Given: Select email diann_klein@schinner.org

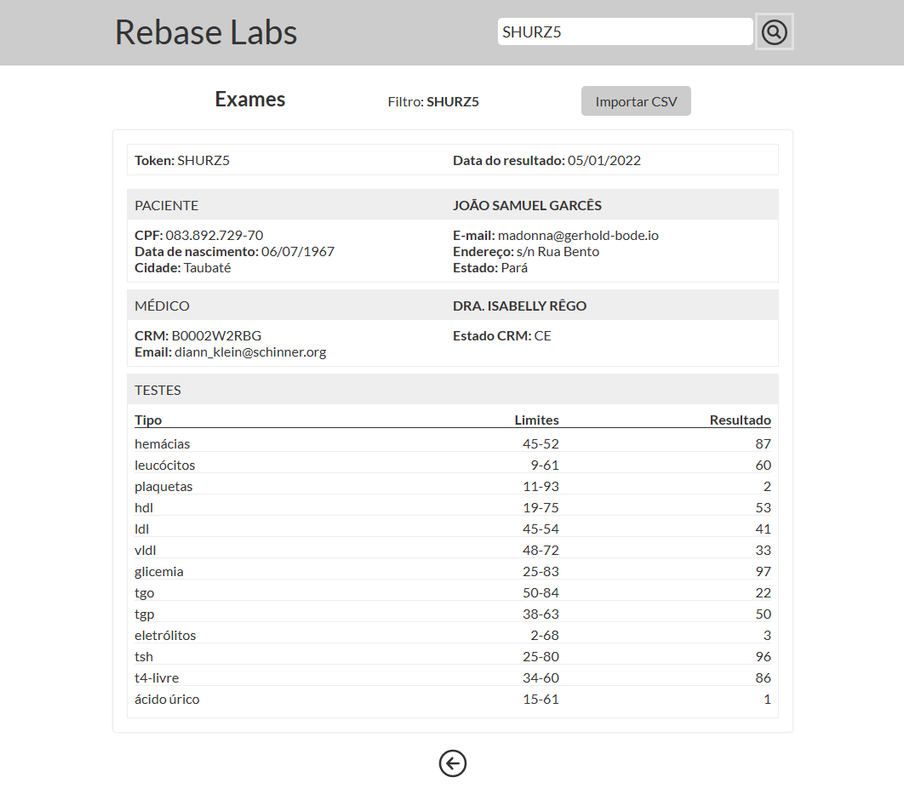Looking at the screenshot, I should click(x=250, y=352).
